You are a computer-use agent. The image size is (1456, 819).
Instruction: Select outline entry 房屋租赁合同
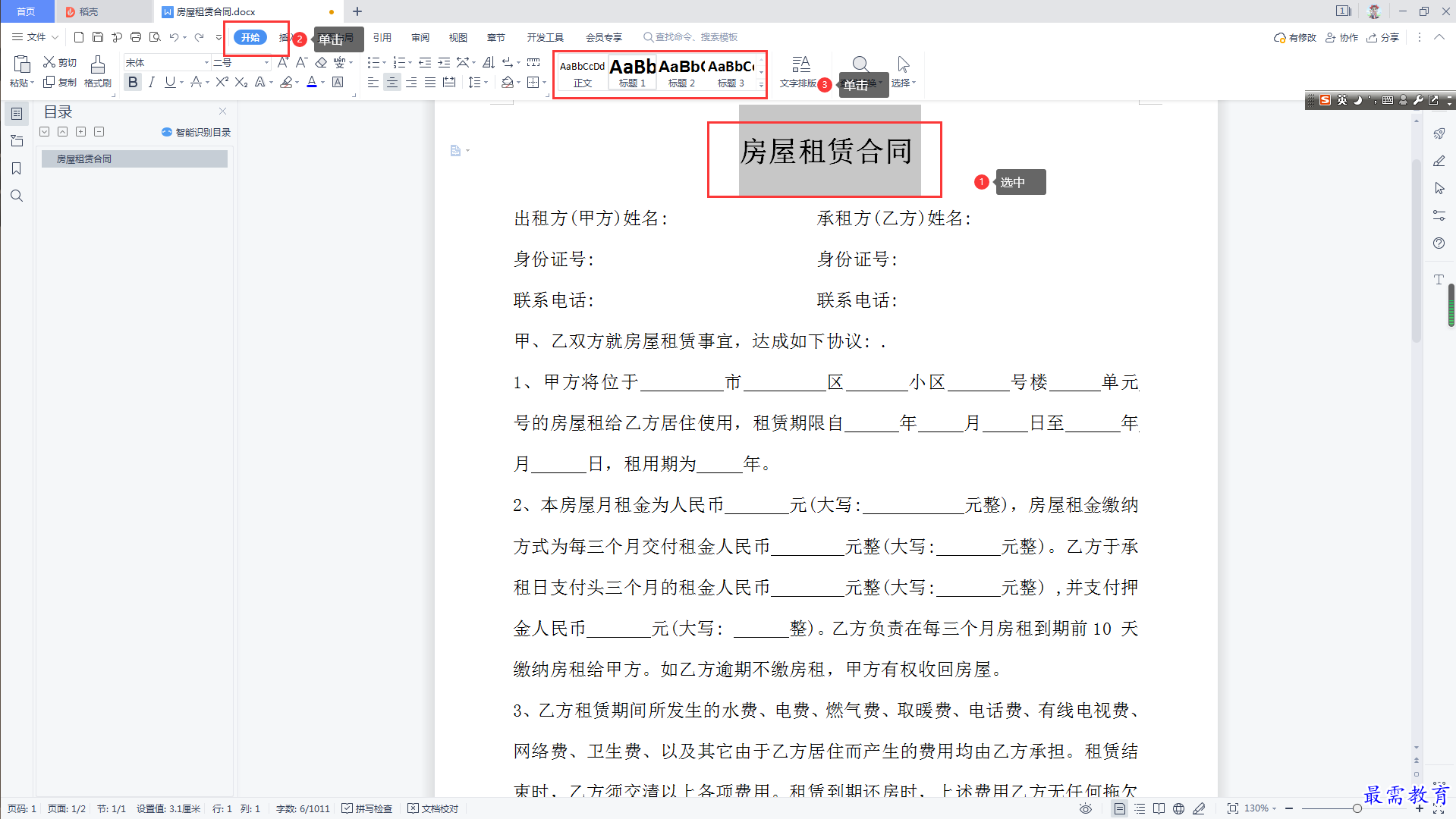pos(134,158)
